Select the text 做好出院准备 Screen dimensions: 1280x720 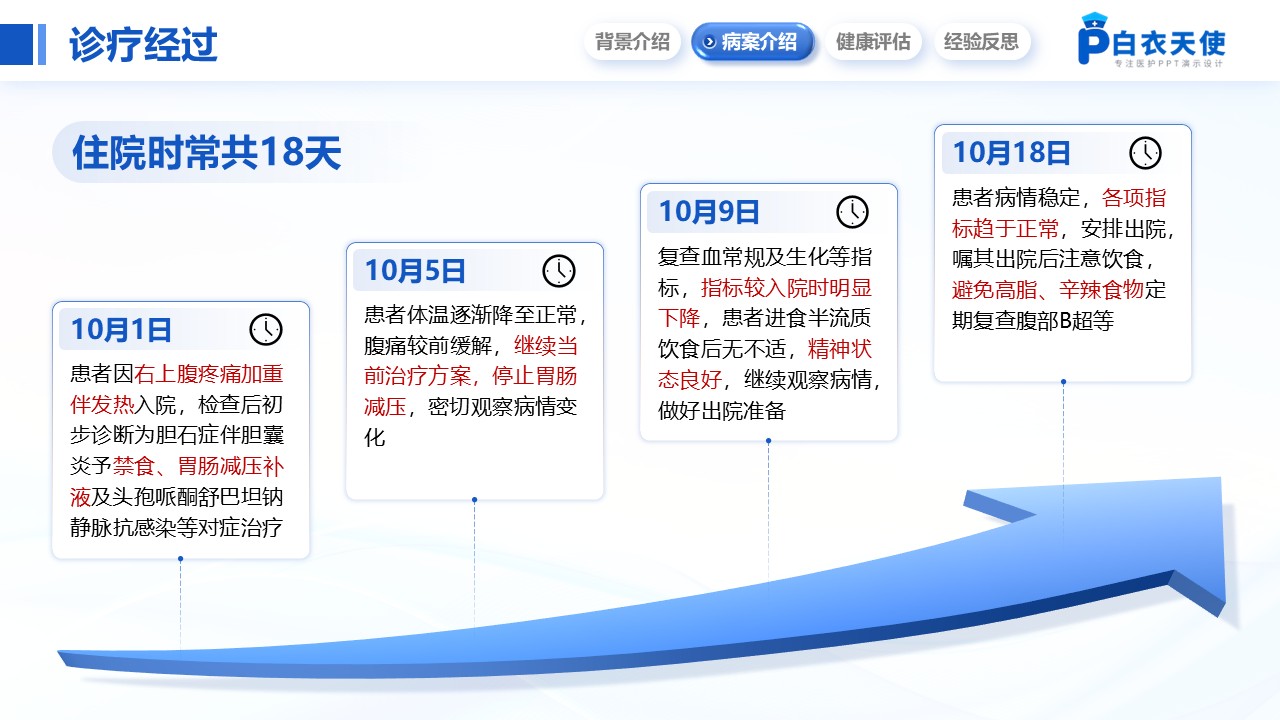[722, 412]
